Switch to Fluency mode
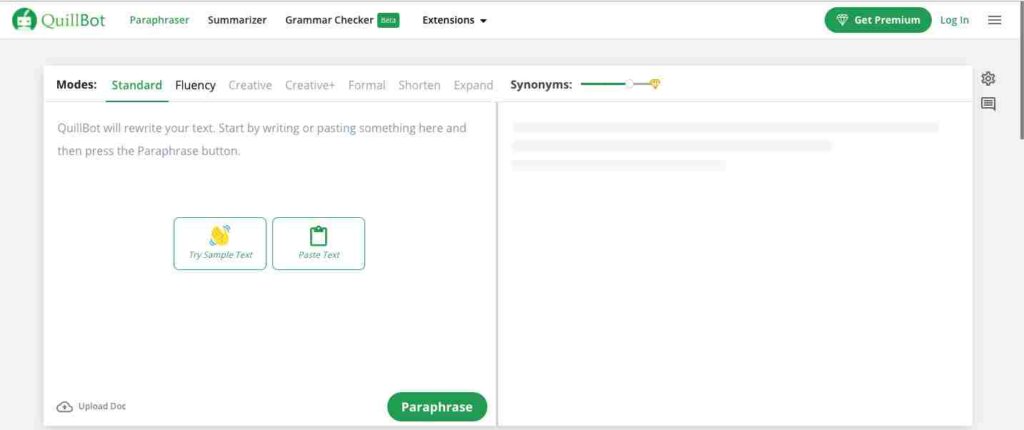The image size is (1024, 430). pyautogui.click(x=195, y=85)
